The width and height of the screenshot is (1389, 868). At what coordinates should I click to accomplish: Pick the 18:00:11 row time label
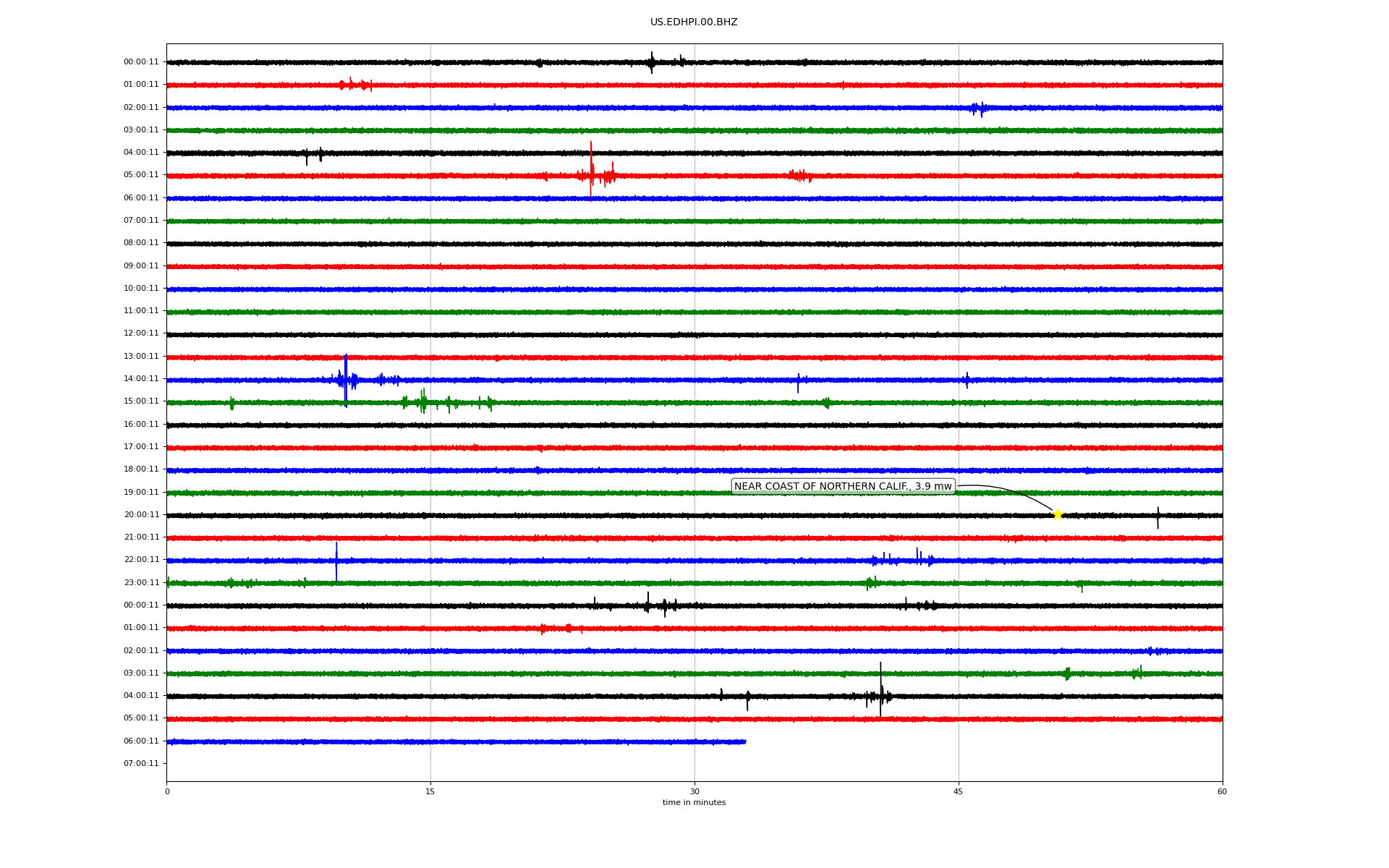tap(141, 469)
